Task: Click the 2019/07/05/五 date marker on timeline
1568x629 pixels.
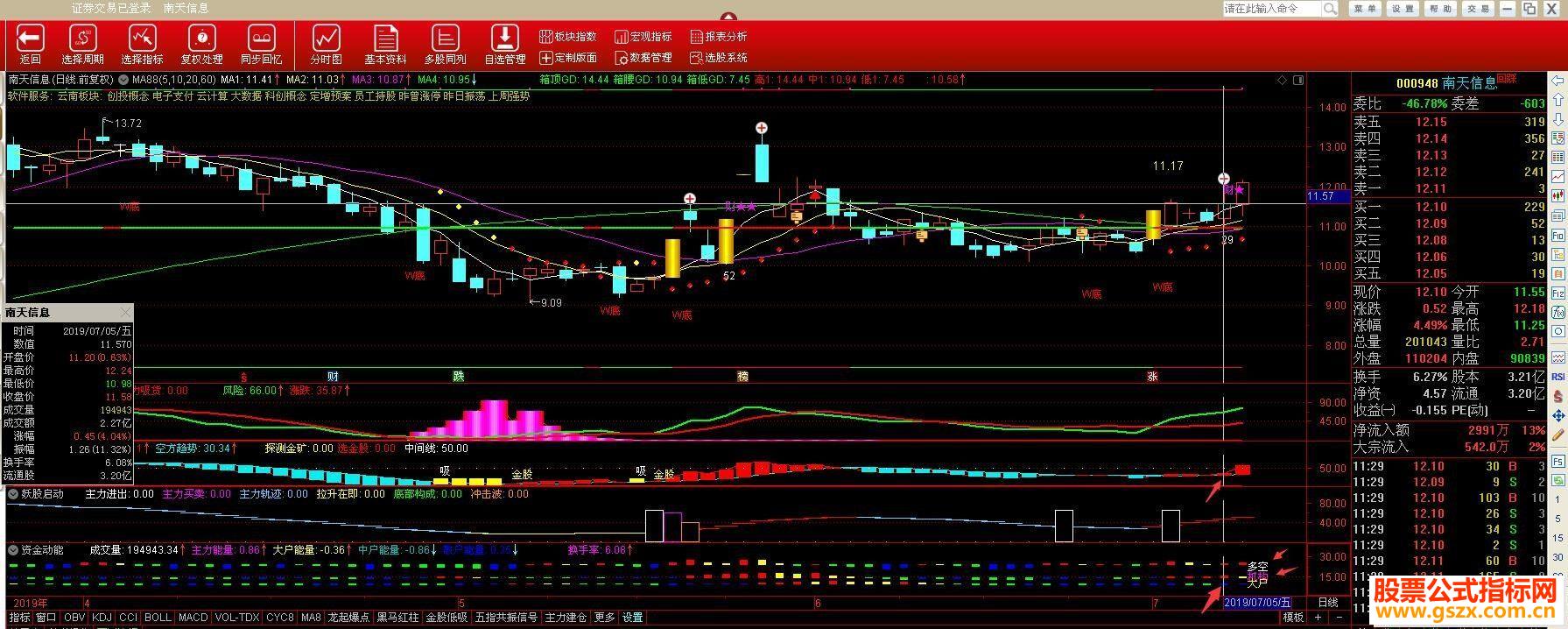Action: tap(1256, 603)
